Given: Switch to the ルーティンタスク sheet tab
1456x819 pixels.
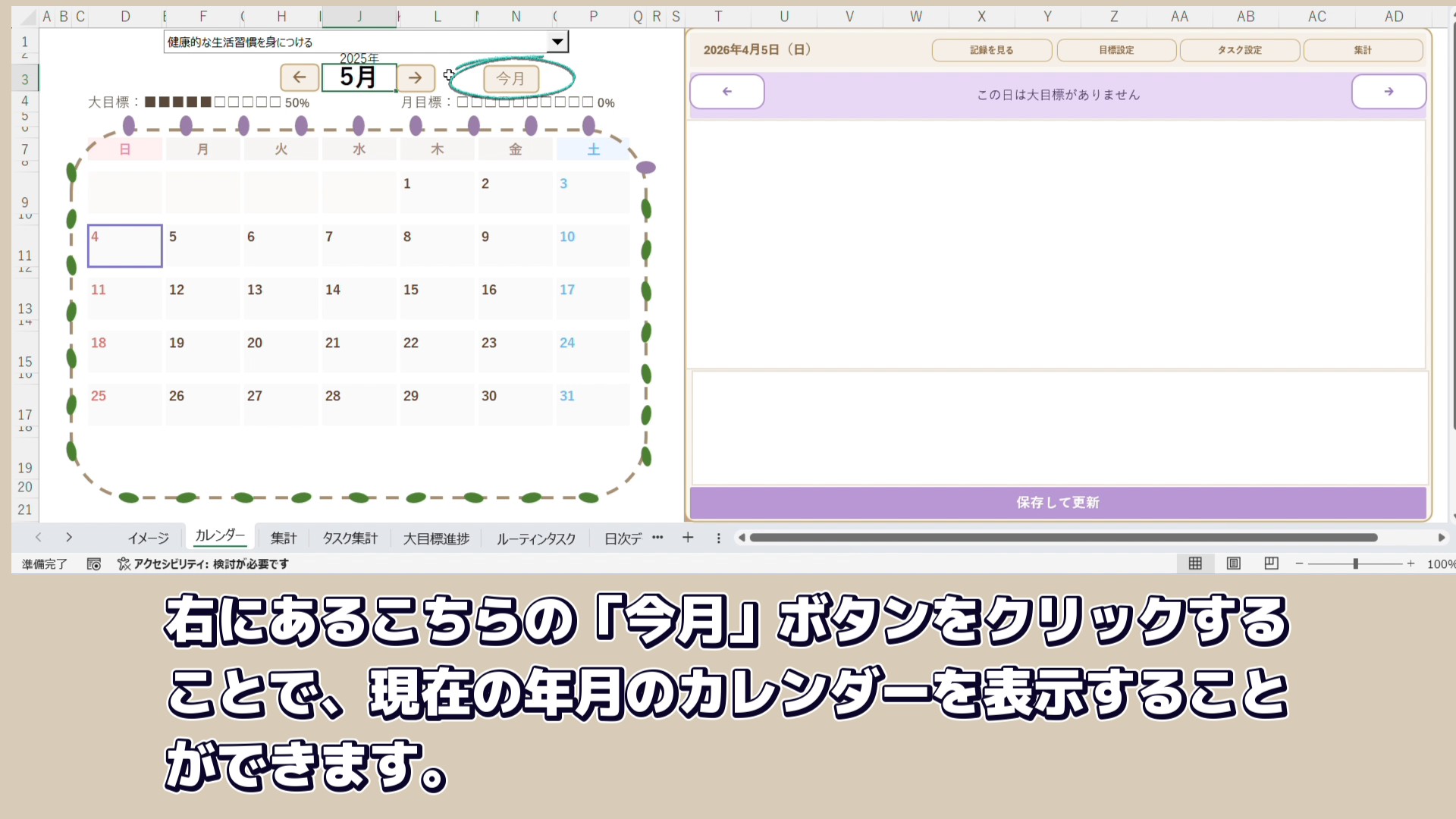Looking at the screenshot, I should pos(536,538).
